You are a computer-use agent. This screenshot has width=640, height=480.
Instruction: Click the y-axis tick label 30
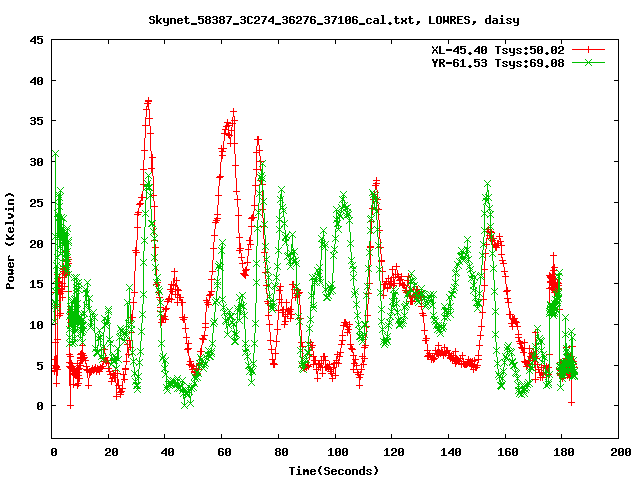coord(36,162)
